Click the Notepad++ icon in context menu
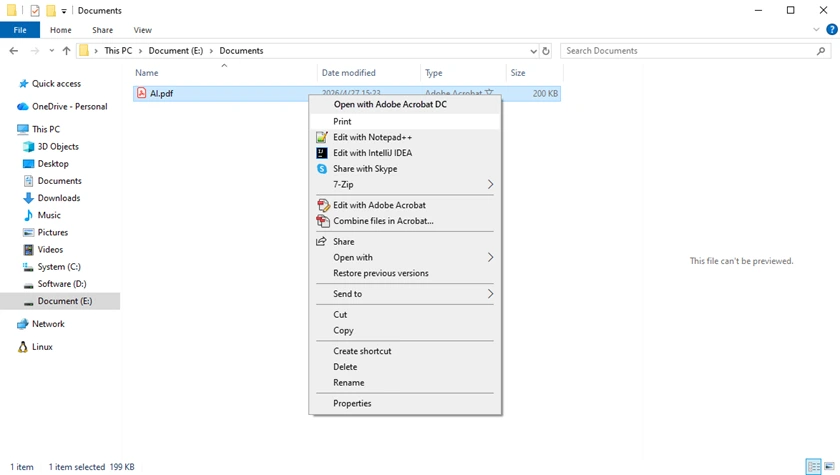 (x=321, y=137)
